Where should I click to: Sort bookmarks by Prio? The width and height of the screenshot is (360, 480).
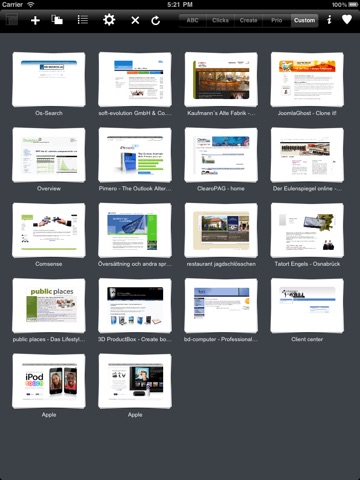pyautogui.click(x=277, y=20)
